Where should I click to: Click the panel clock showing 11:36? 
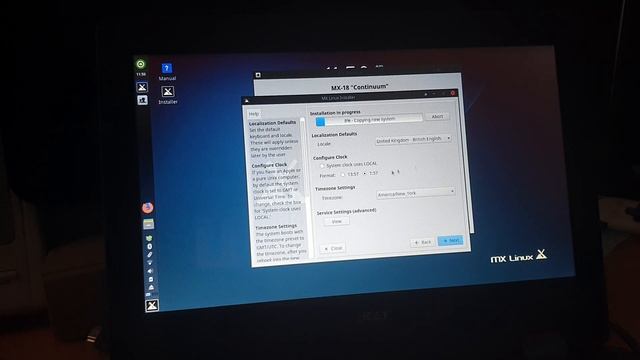coord(141,74)
